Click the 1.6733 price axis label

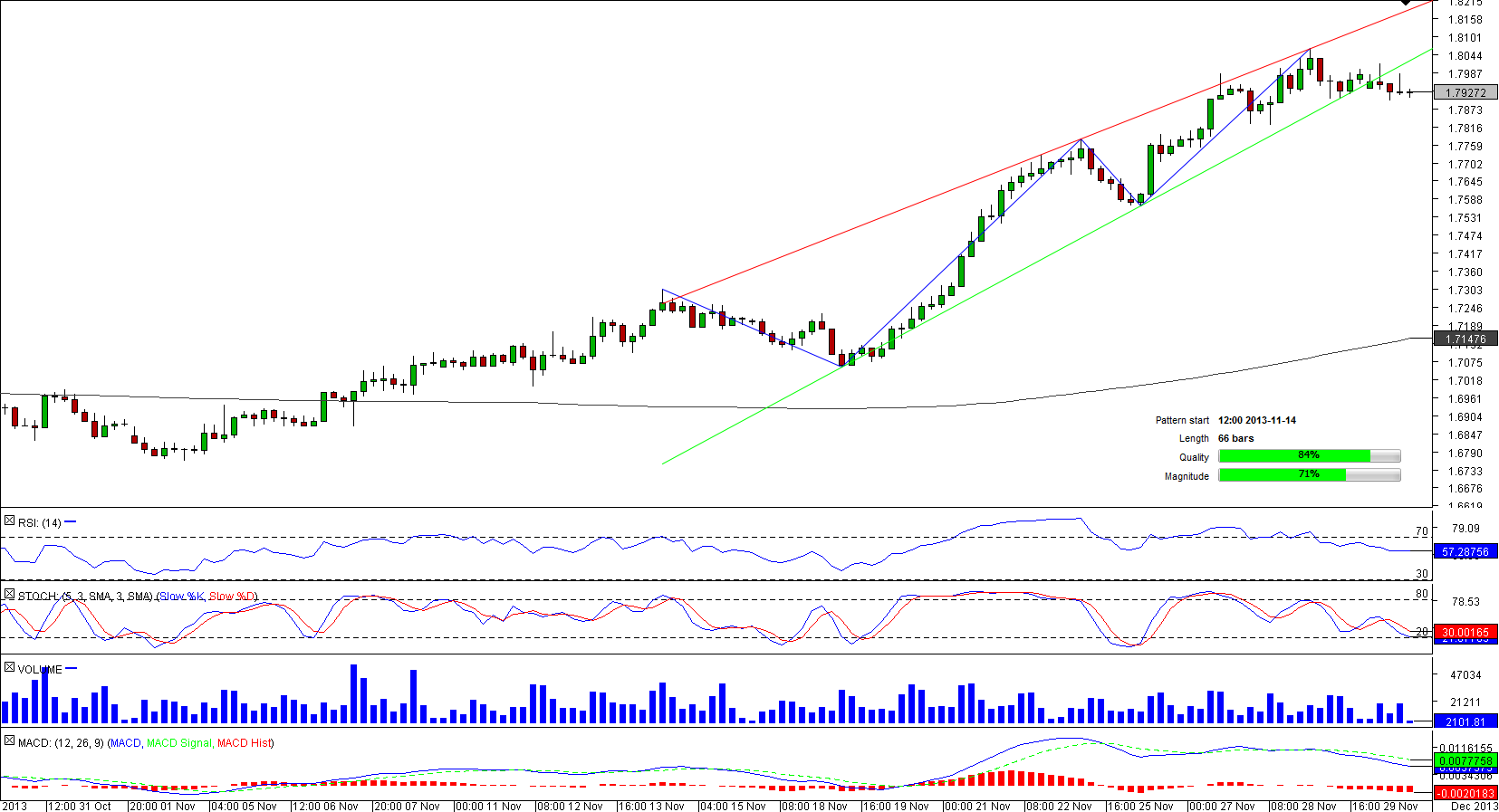tap(1465, 472)
